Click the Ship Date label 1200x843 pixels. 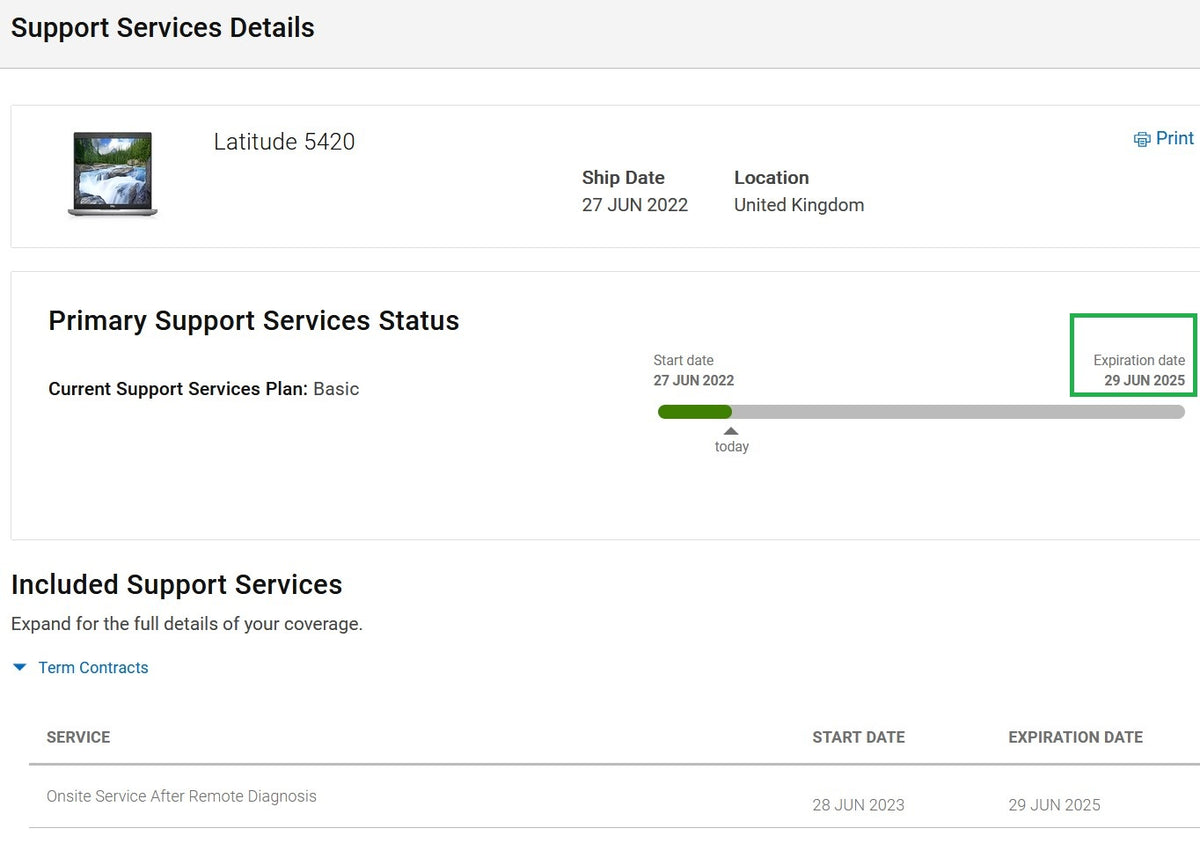click(x=623, y=177)
